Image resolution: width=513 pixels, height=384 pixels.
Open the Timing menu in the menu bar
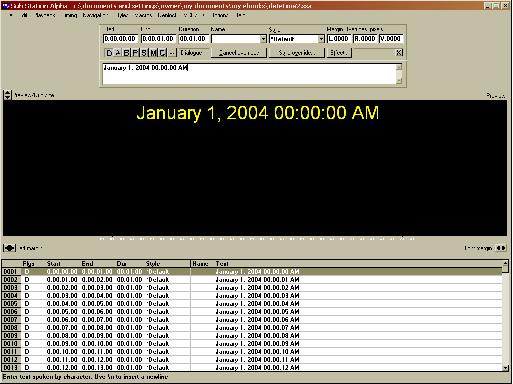(71, 15)
